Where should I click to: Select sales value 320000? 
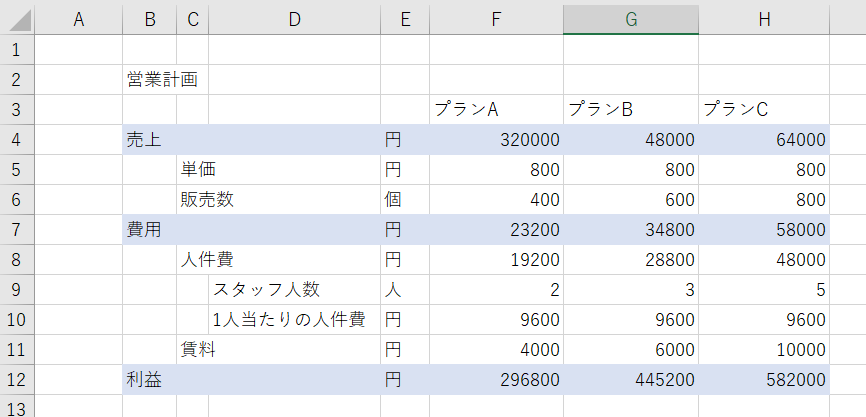(x=497, y=140)
